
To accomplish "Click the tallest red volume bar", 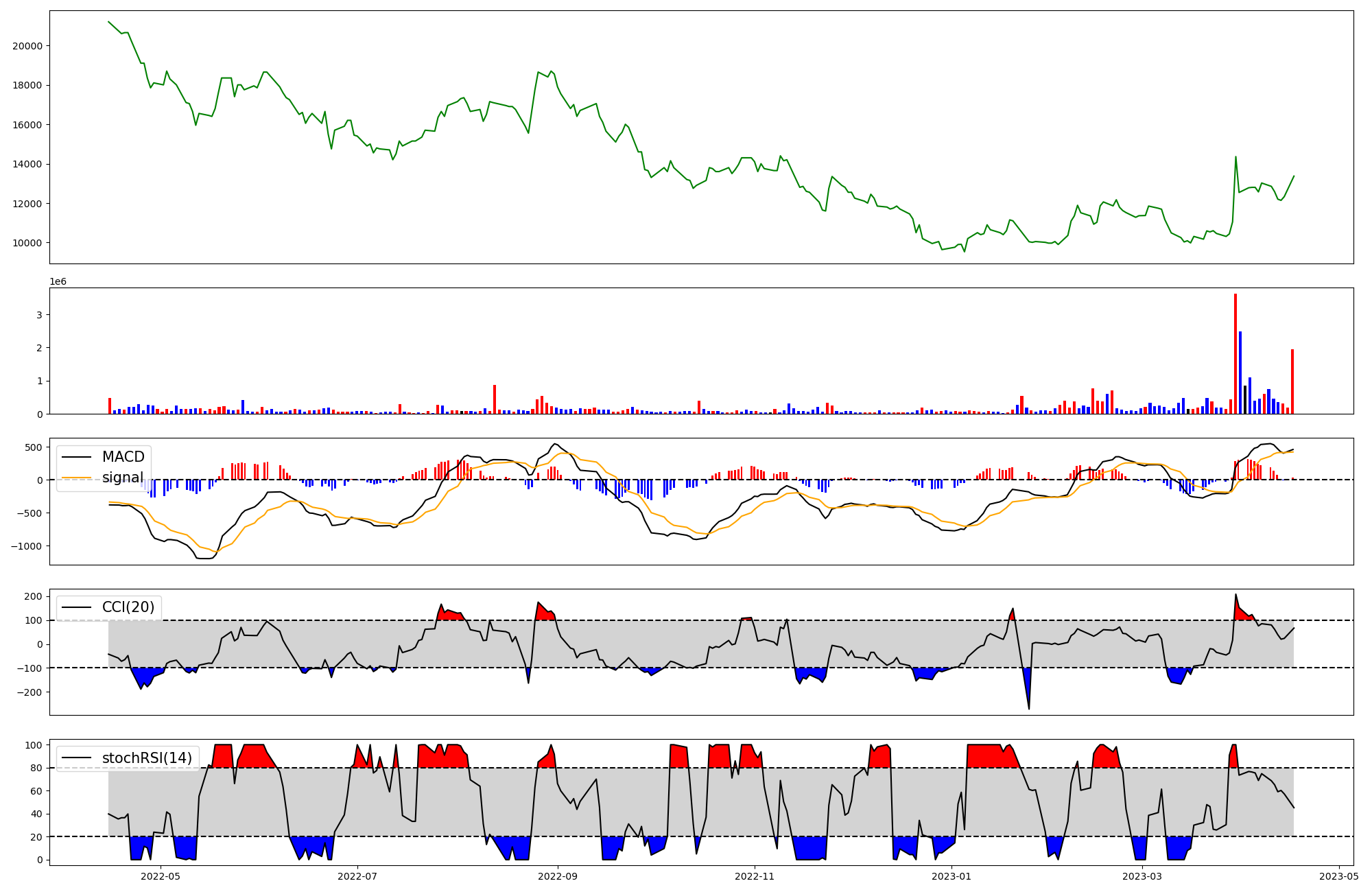I will pyautogui.click(x=1235, y=354).
